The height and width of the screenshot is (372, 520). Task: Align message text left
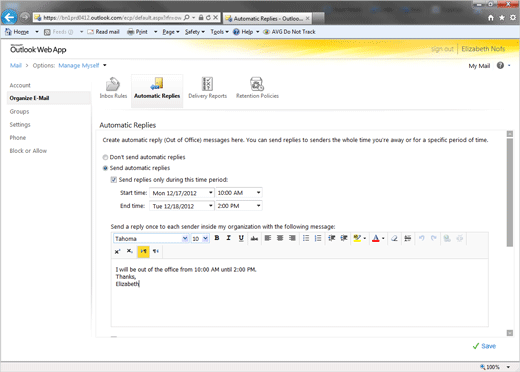point(268,238)
